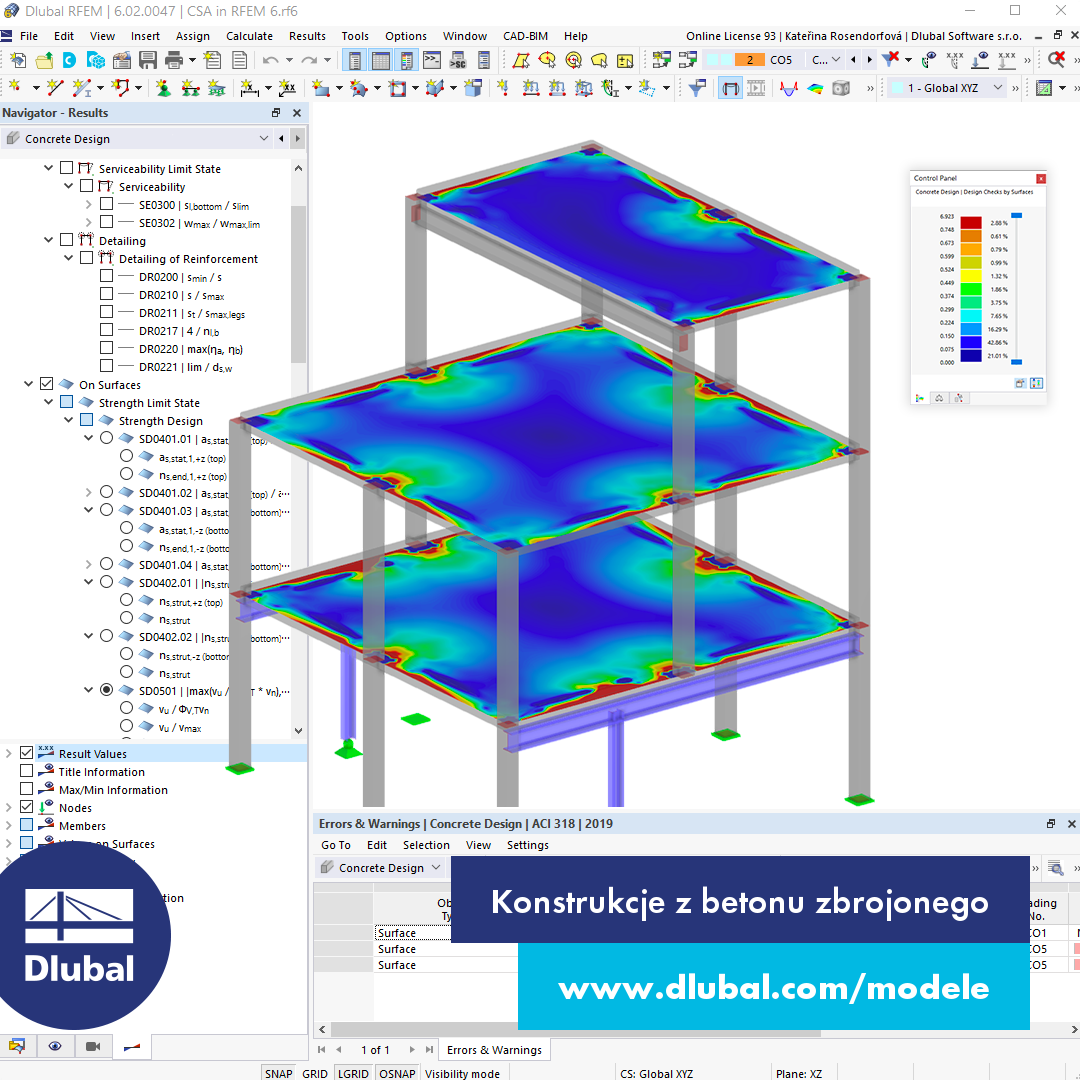Select the SD0401.01 radio button
1080x1080 pixels.
click(x=107, y=438)
